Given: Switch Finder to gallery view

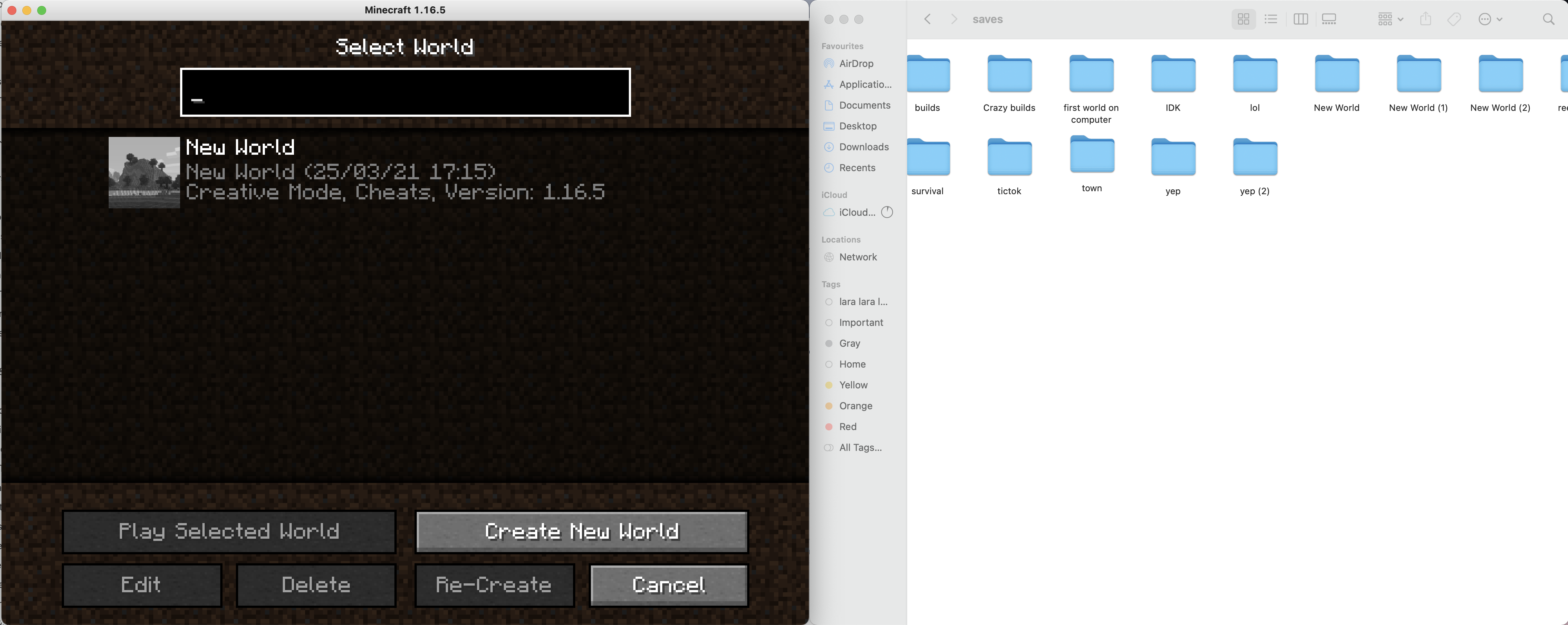Looking at the screenshot, I should point(1329,19).
